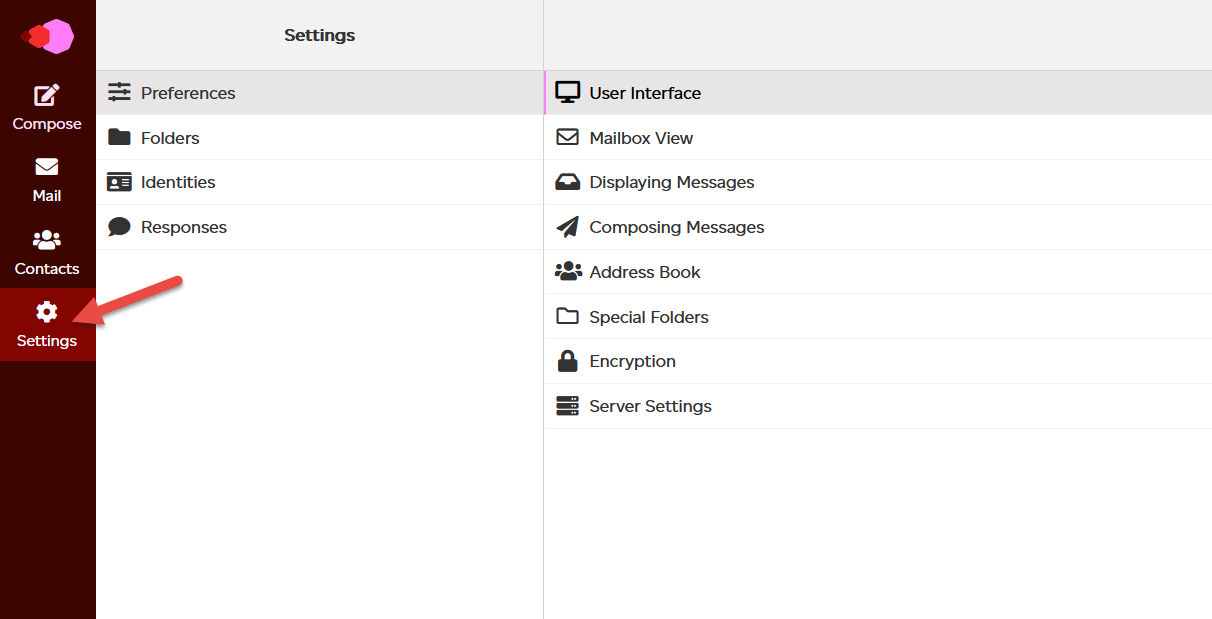This screenshot has width=1212, height=619.
Task: Select Displaying Messages preferences
Action: [672, 181]
